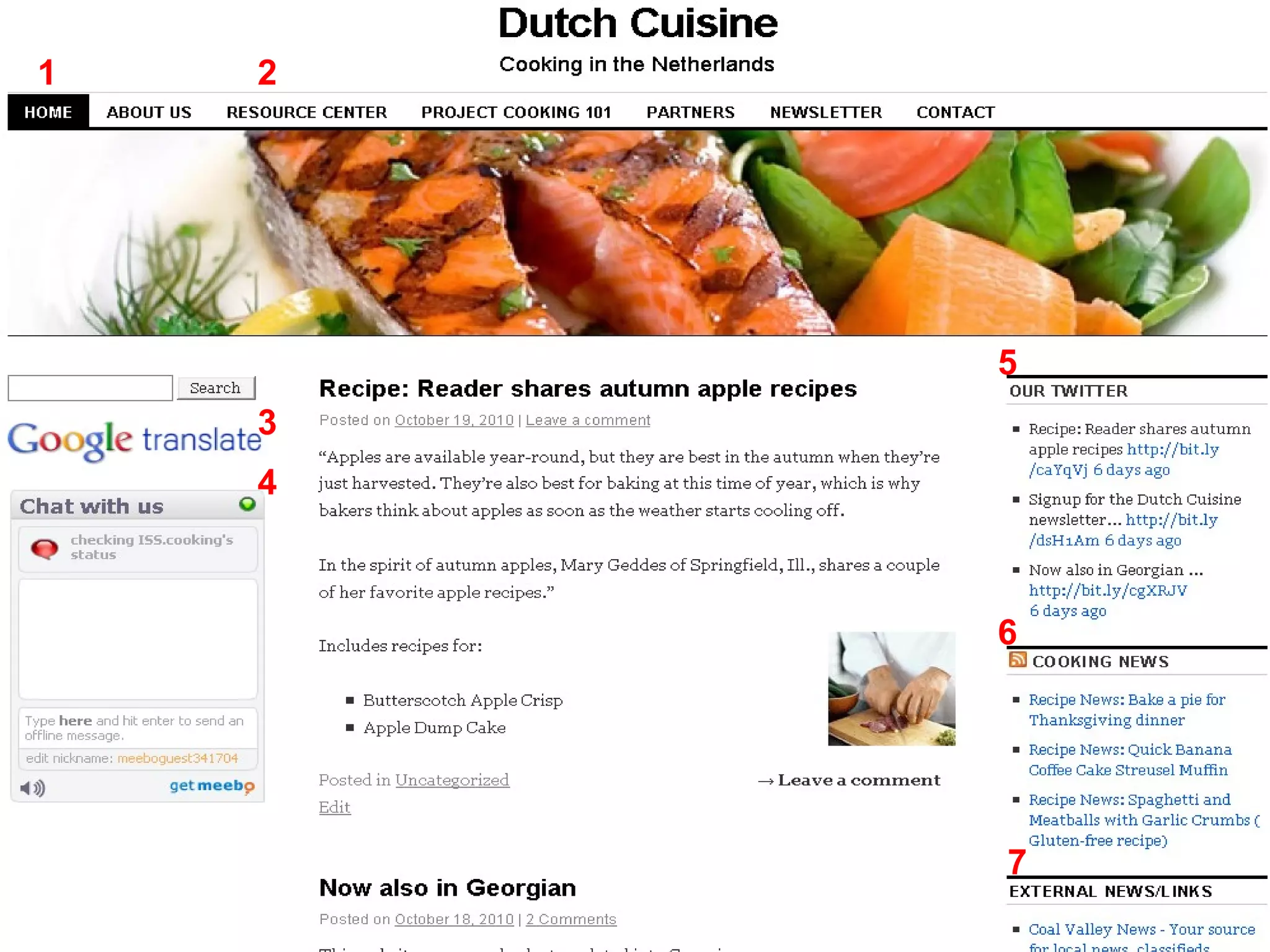Open Recipe News: Quick Banana Coffee Cake link
Screen dimensions: 1270x952
pyautogui.click(x=1129, y=759)
